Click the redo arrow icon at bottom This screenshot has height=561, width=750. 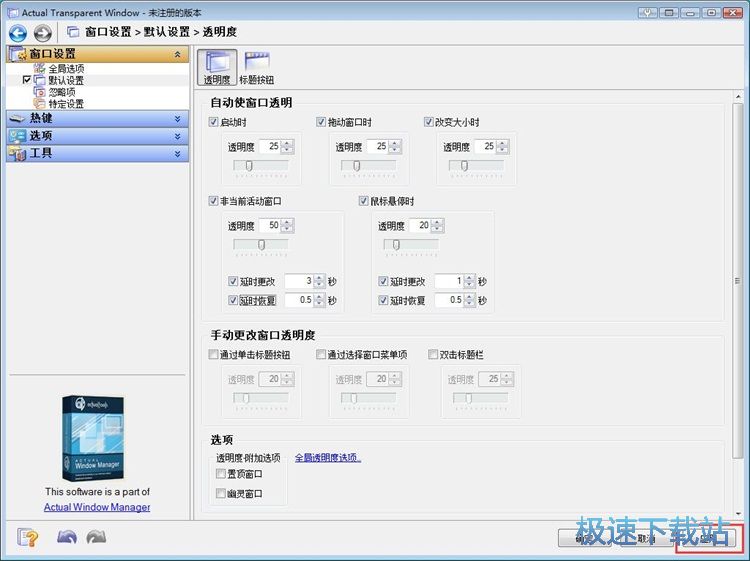(97, 537)
